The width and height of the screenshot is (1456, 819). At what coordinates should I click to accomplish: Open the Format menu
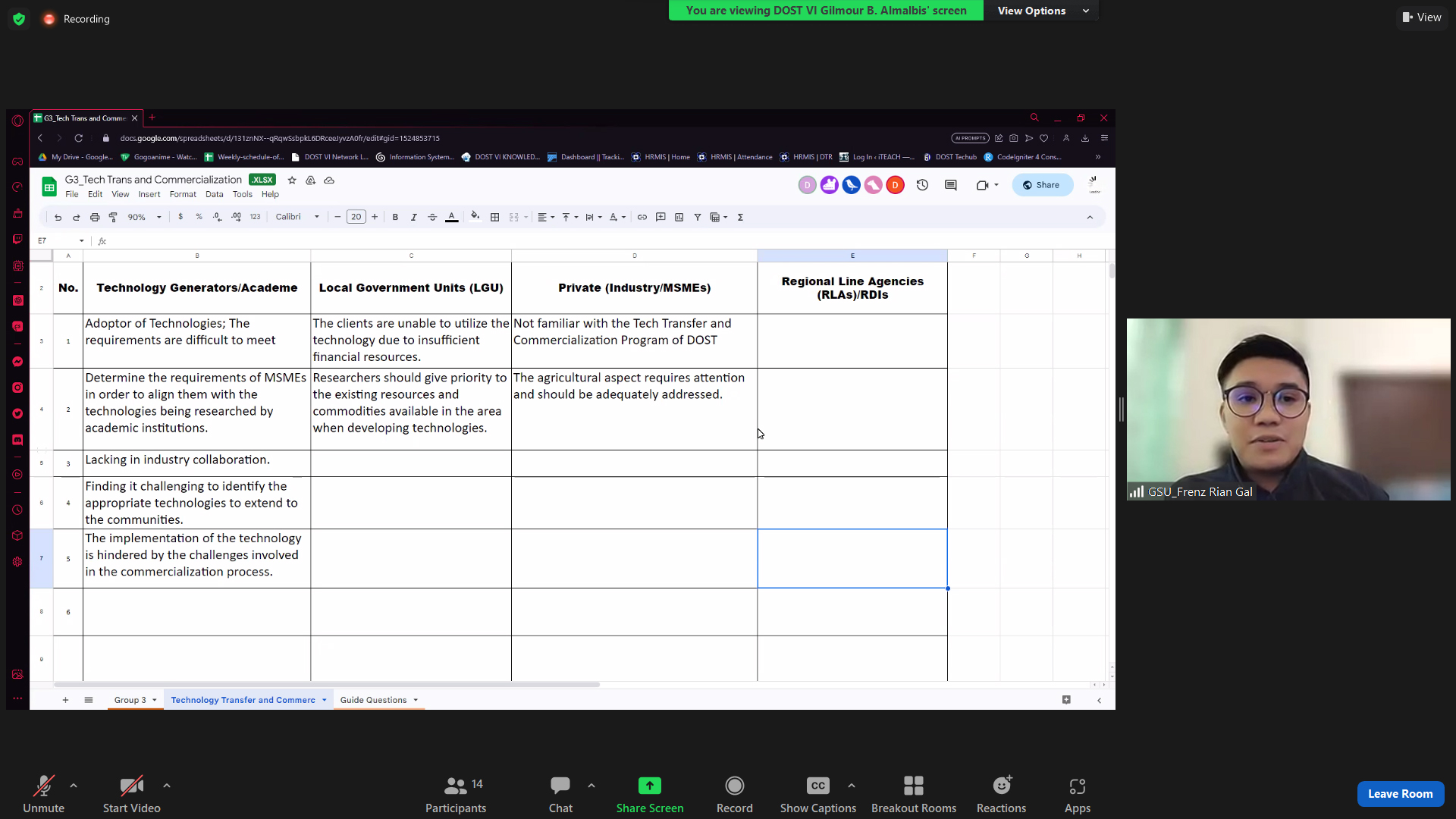click(183, 194)
